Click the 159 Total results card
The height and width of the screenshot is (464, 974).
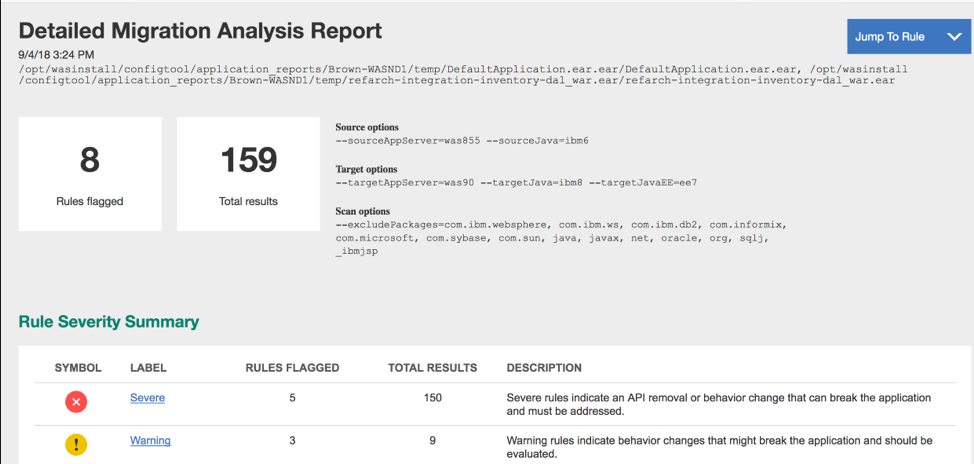coord(248,173)
